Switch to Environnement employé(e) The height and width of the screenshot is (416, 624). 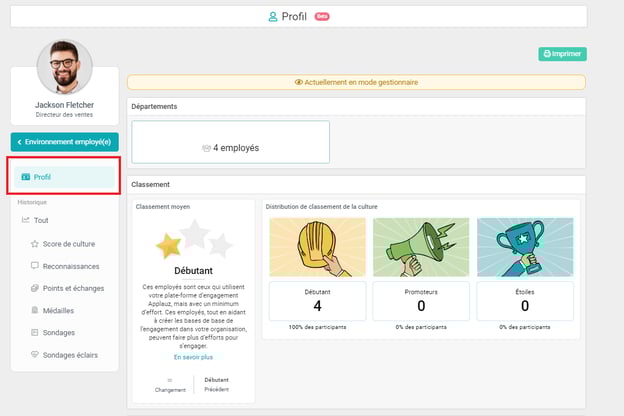pyautogui.click(x=65, y=142)
